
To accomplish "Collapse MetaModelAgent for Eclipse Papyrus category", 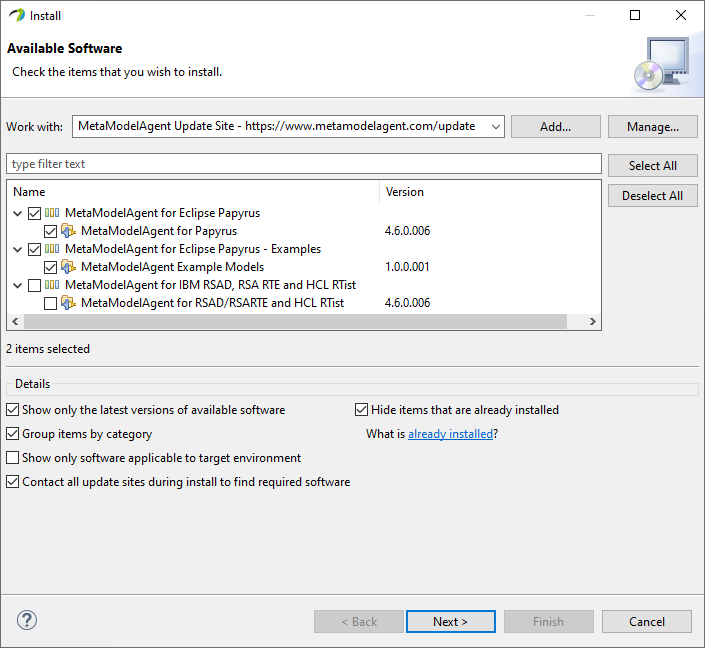I will [18, 213].
